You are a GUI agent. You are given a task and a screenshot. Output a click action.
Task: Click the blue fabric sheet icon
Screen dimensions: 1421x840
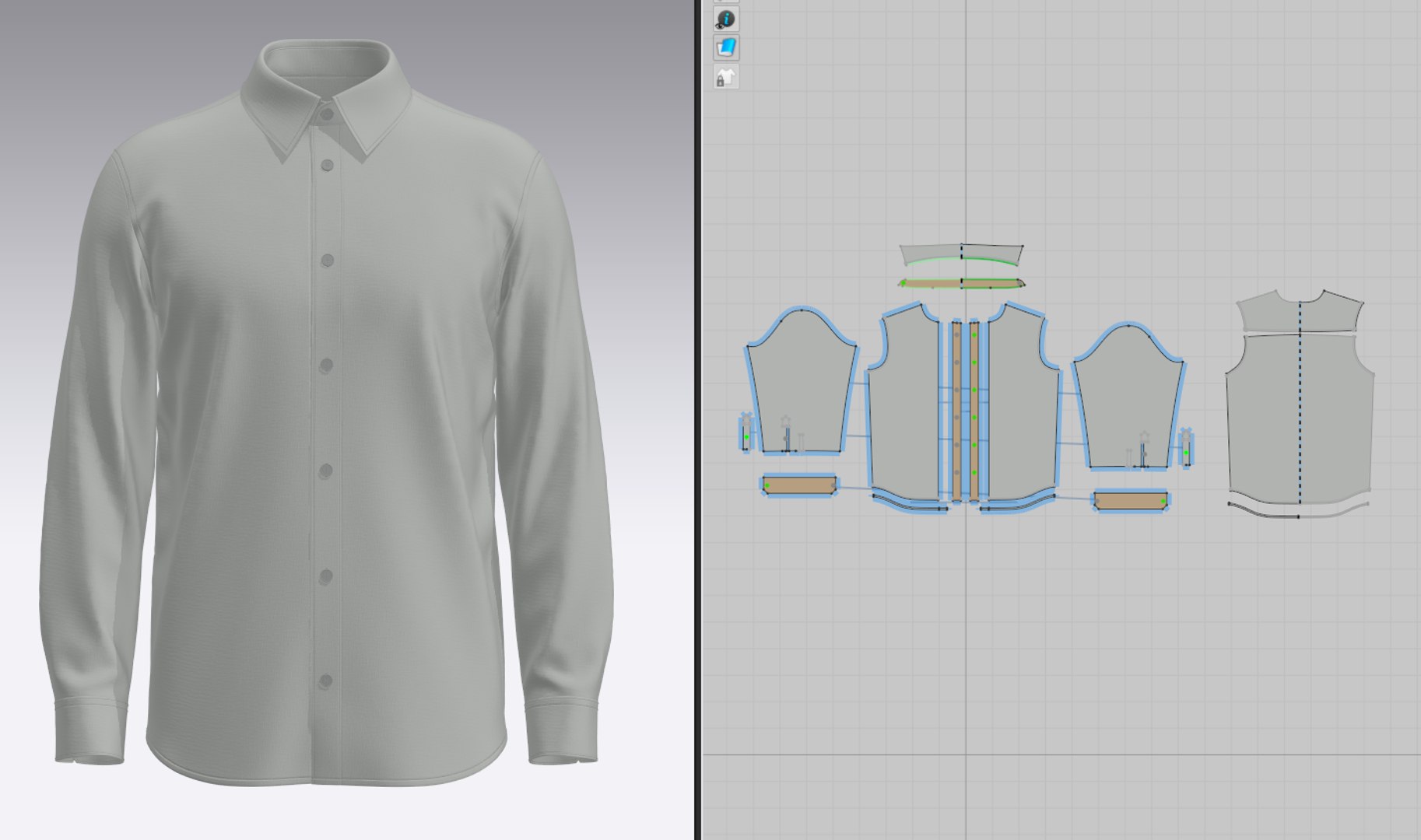(x=726, y=47)
